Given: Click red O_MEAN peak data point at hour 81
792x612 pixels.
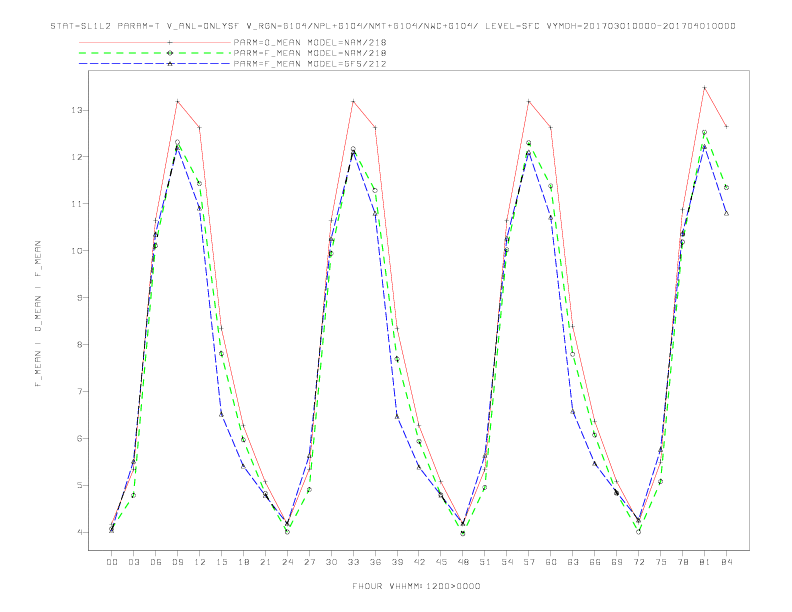Looking at the screenshot, I should click(x=704, y=88).
